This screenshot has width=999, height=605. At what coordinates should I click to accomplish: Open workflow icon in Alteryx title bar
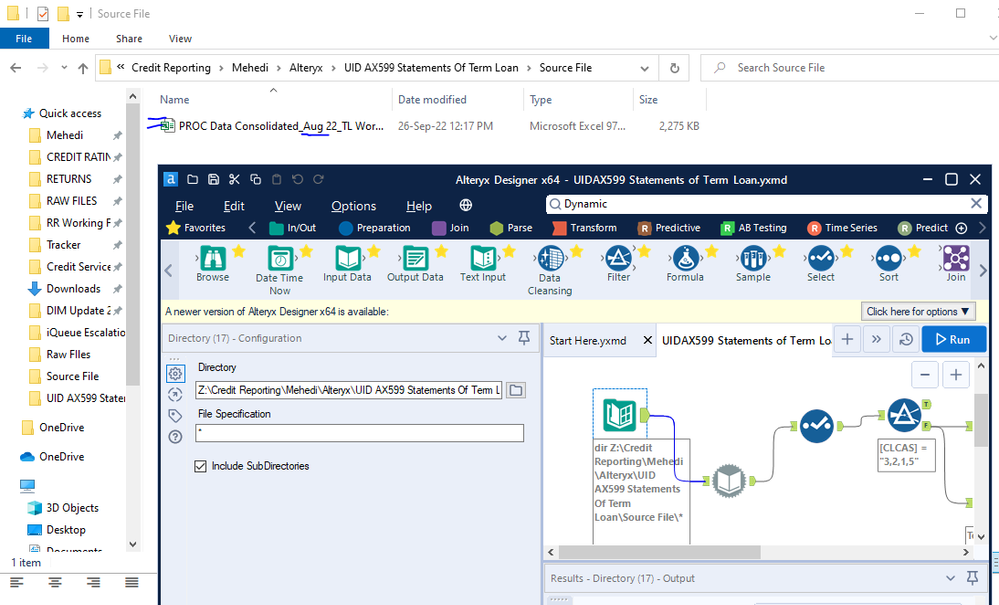pos(192,180)
